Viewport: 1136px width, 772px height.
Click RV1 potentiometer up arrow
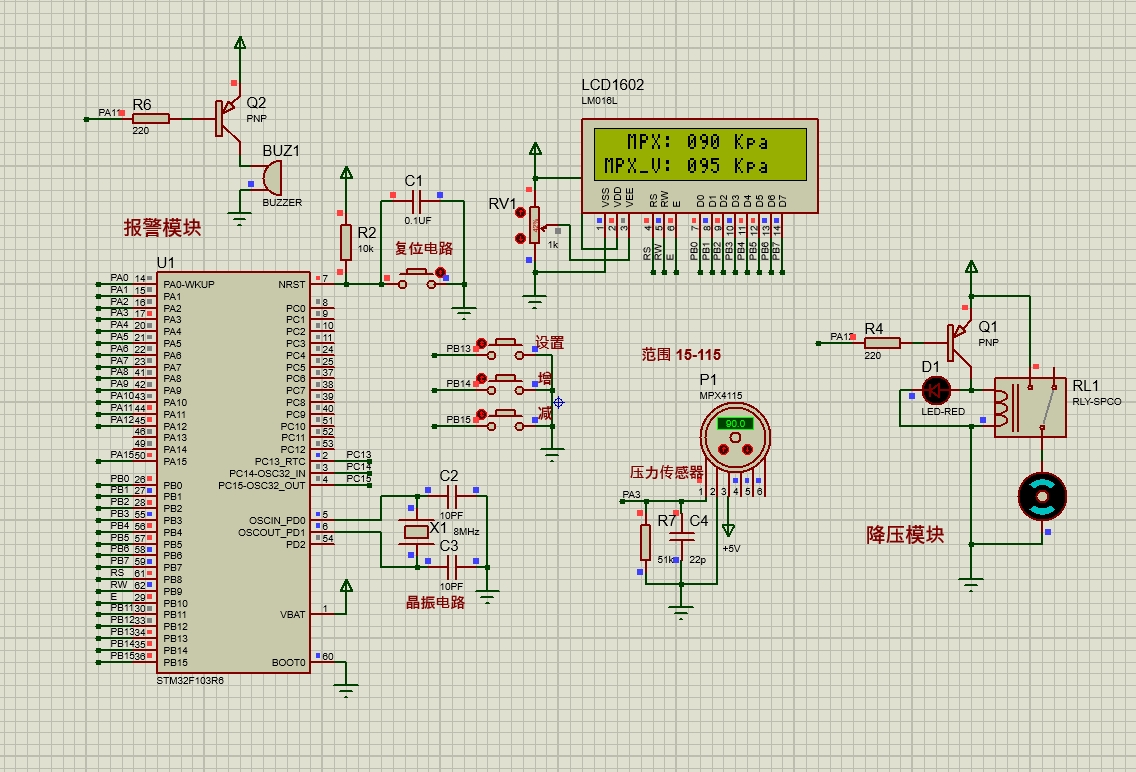coord(519,212)
